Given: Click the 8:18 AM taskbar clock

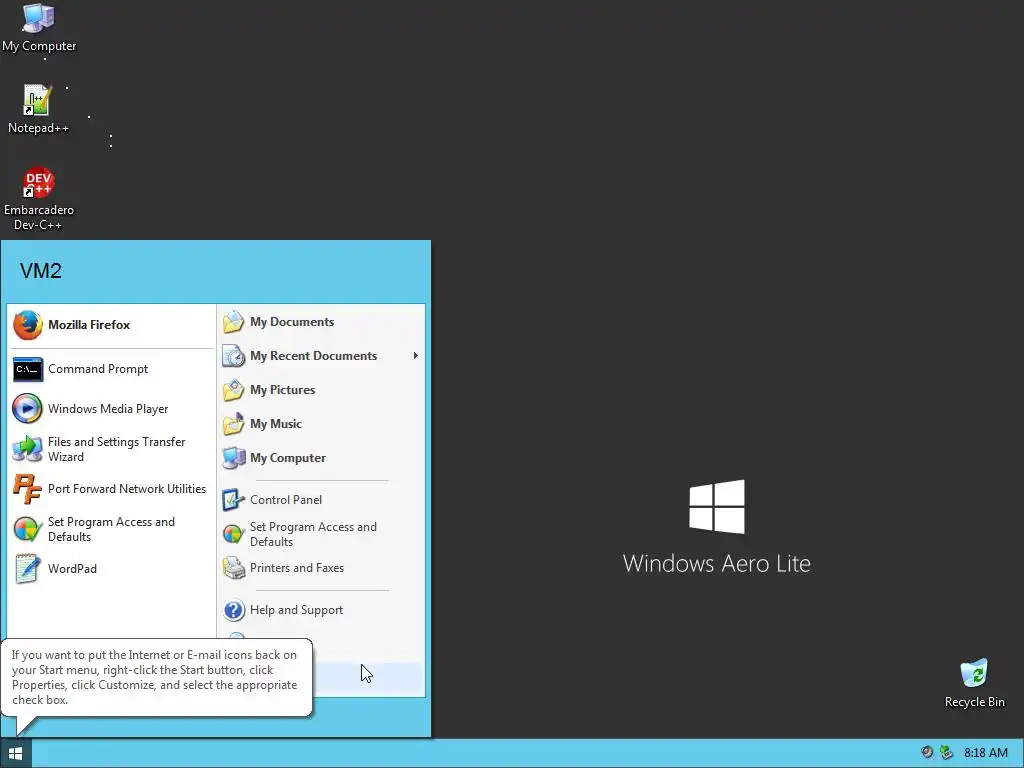Looking at the screenshot, I should pos(985,753).
